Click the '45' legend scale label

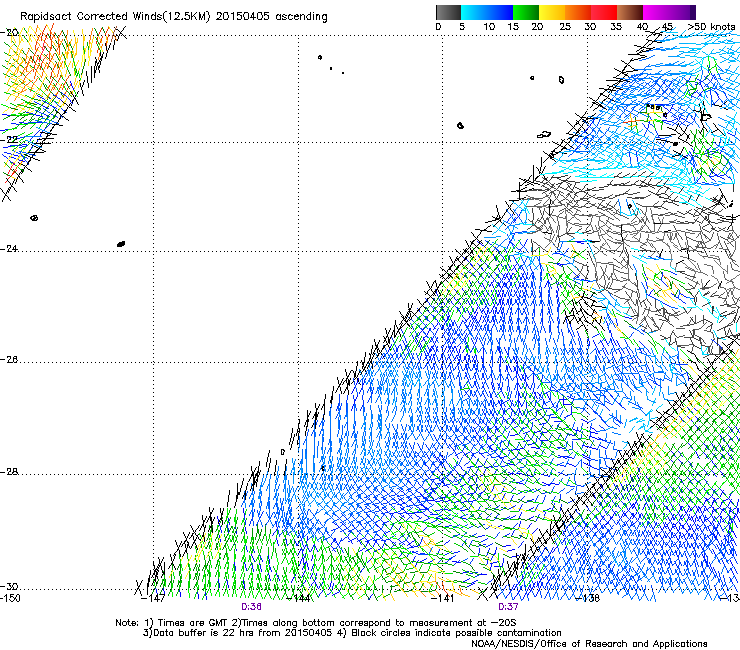pyautogui.click(x=667, y=27)
